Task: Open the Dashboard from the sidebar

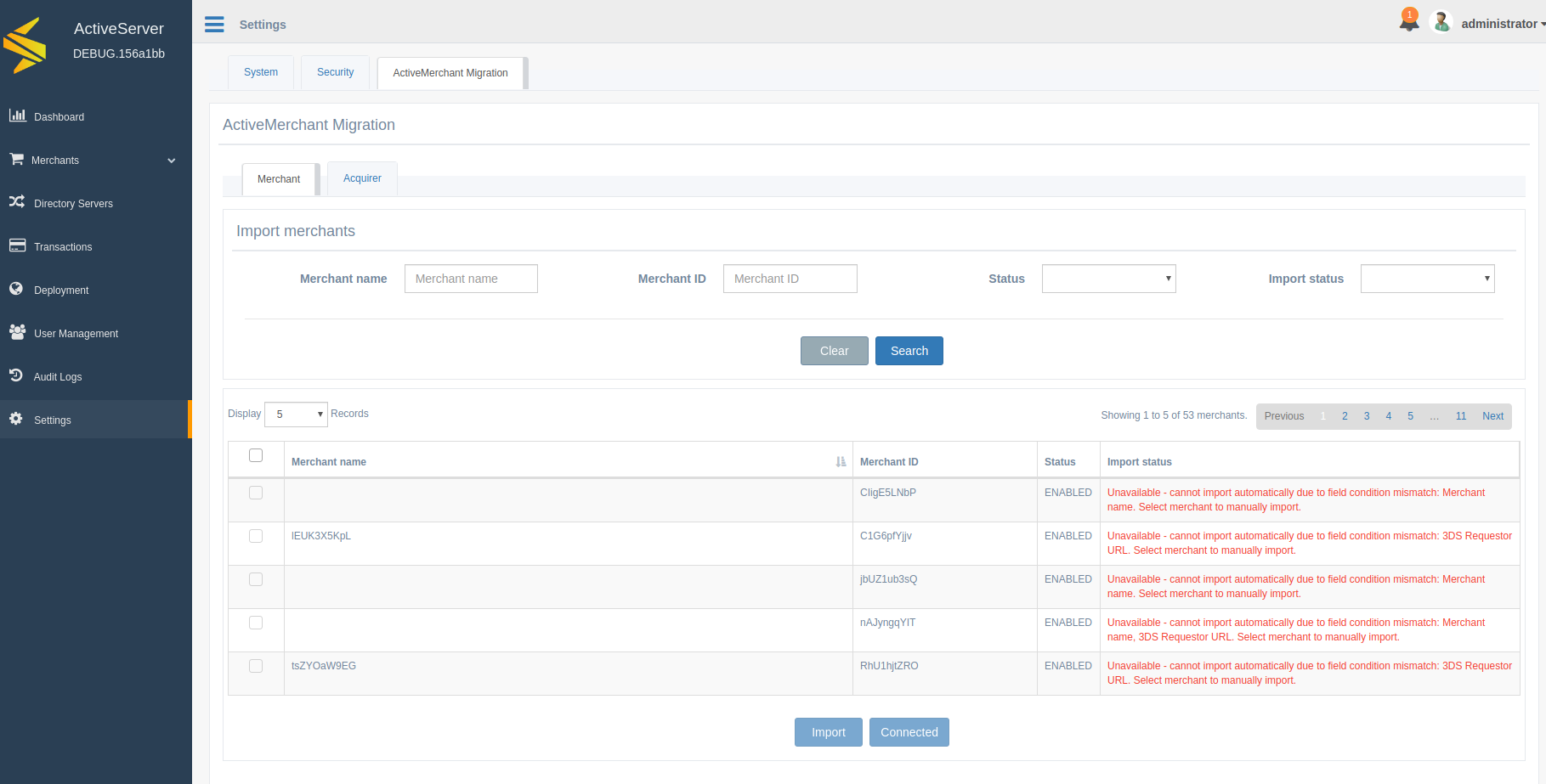Action: [57, 116]
